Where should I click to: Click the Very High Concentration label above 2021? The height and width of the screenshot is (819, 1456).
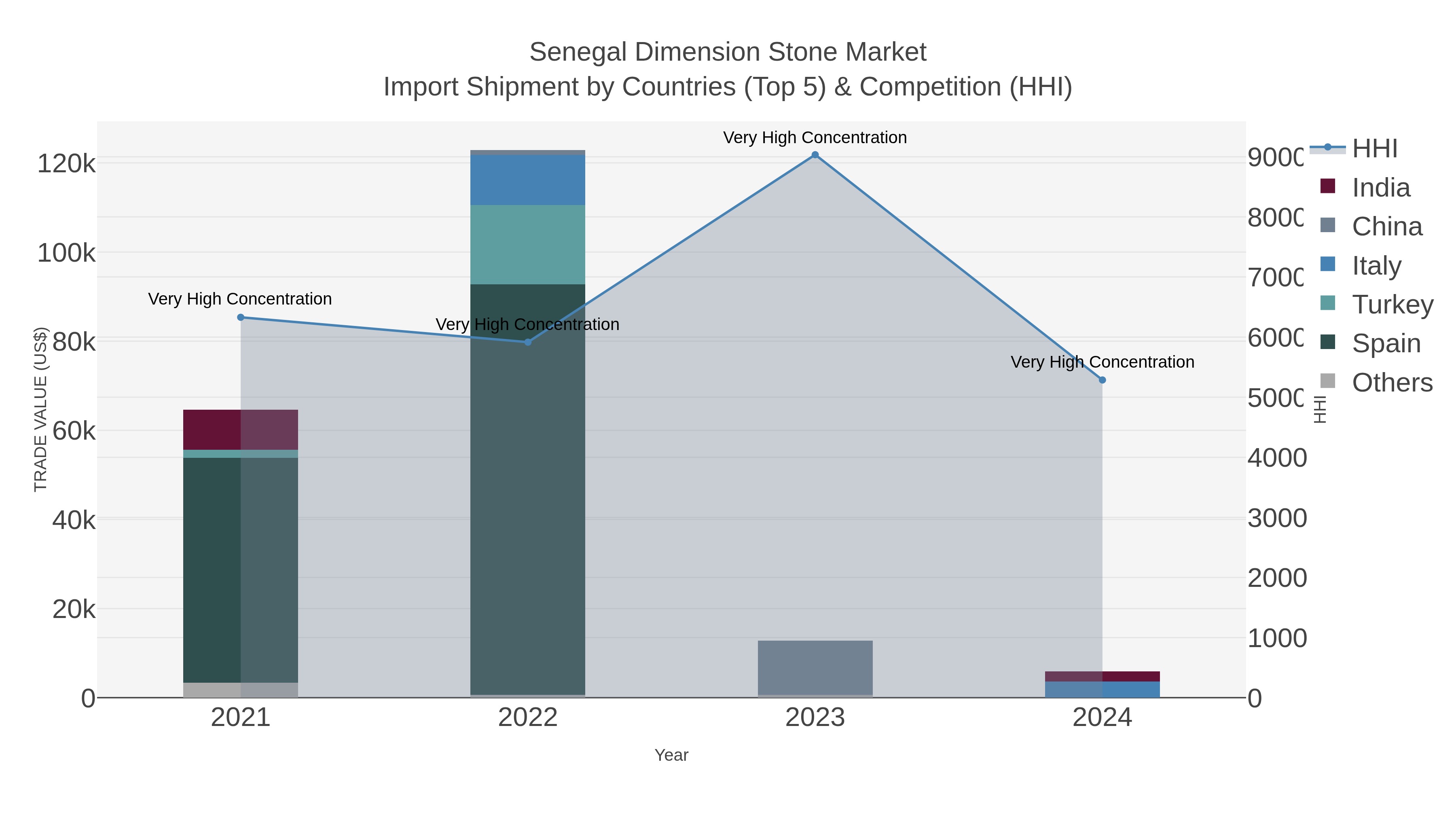[x=240, y=299]
